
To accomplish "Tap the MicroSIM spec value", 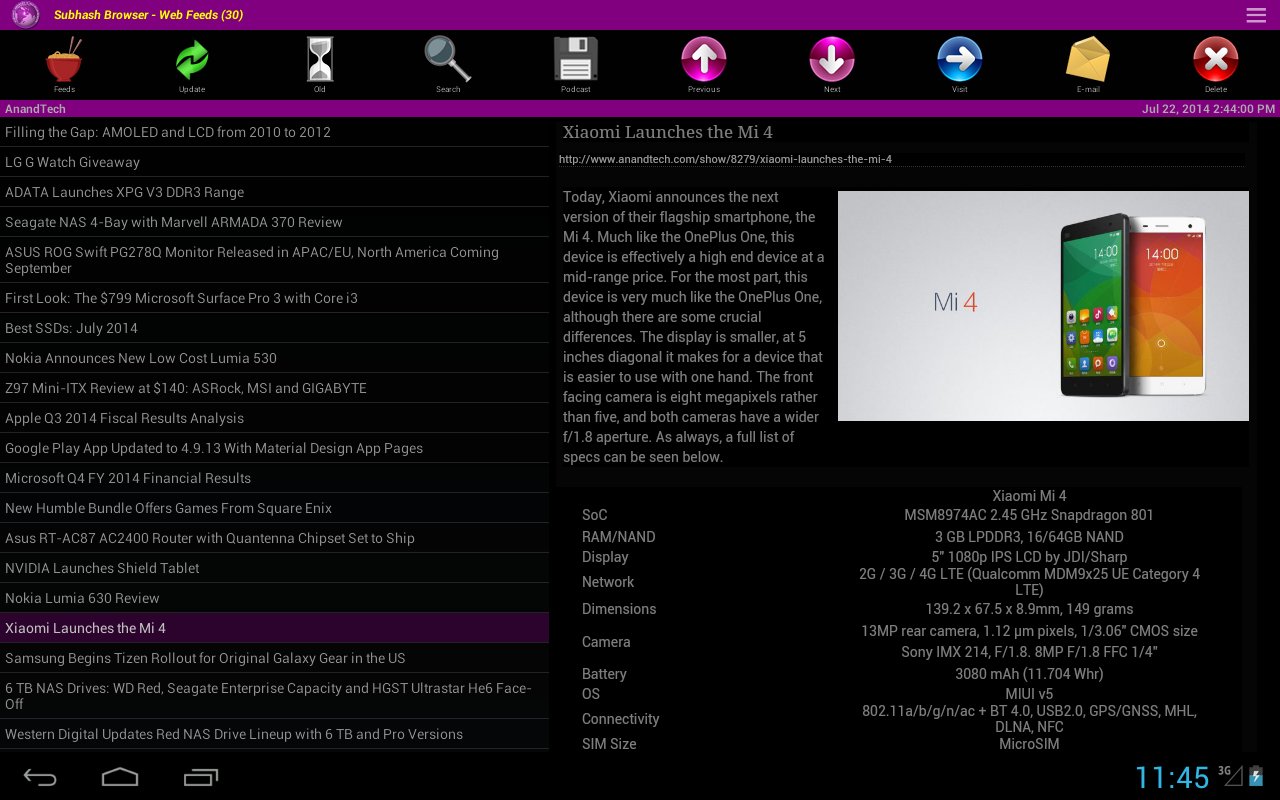I will coord(1029,744).
